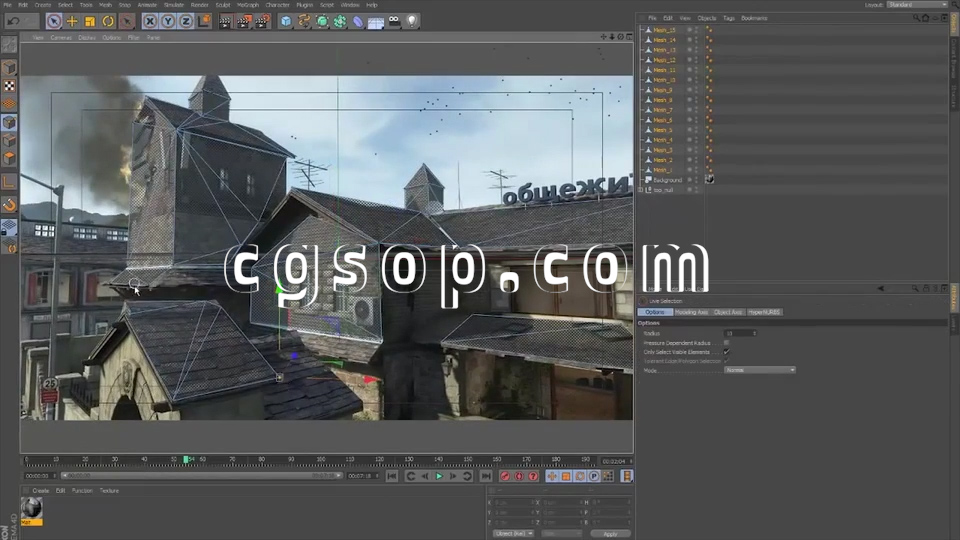Click the Model mode cube icon

[x=9, y=67]
